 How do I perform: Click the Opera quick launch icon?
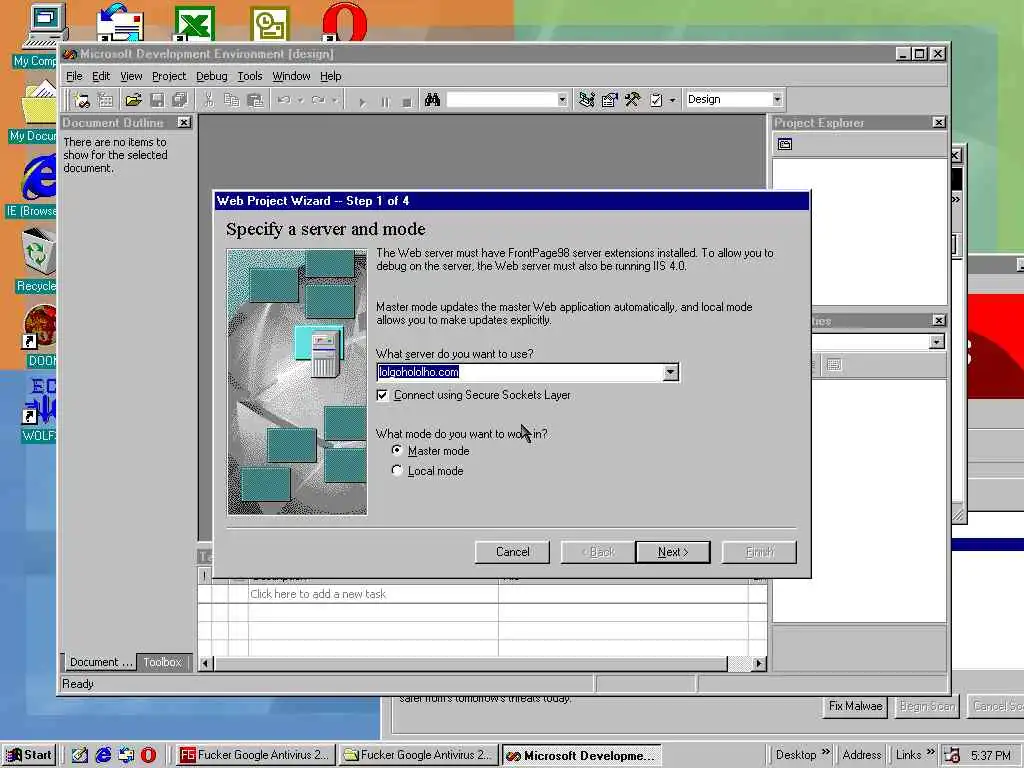tap(148, 755)
